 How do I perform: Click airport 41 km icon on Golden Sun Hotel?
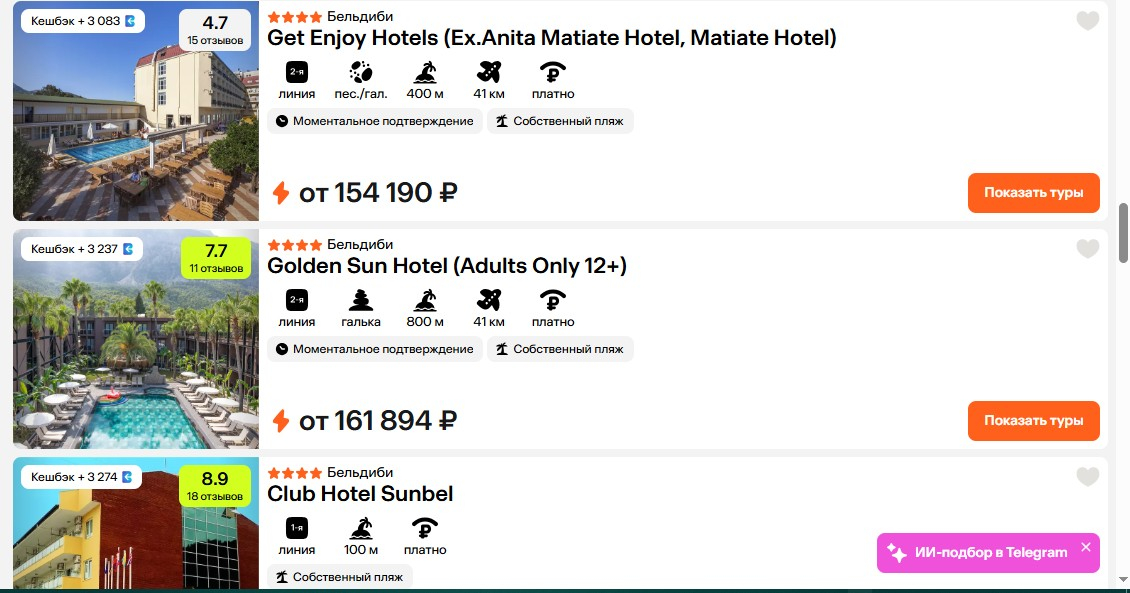489,300
